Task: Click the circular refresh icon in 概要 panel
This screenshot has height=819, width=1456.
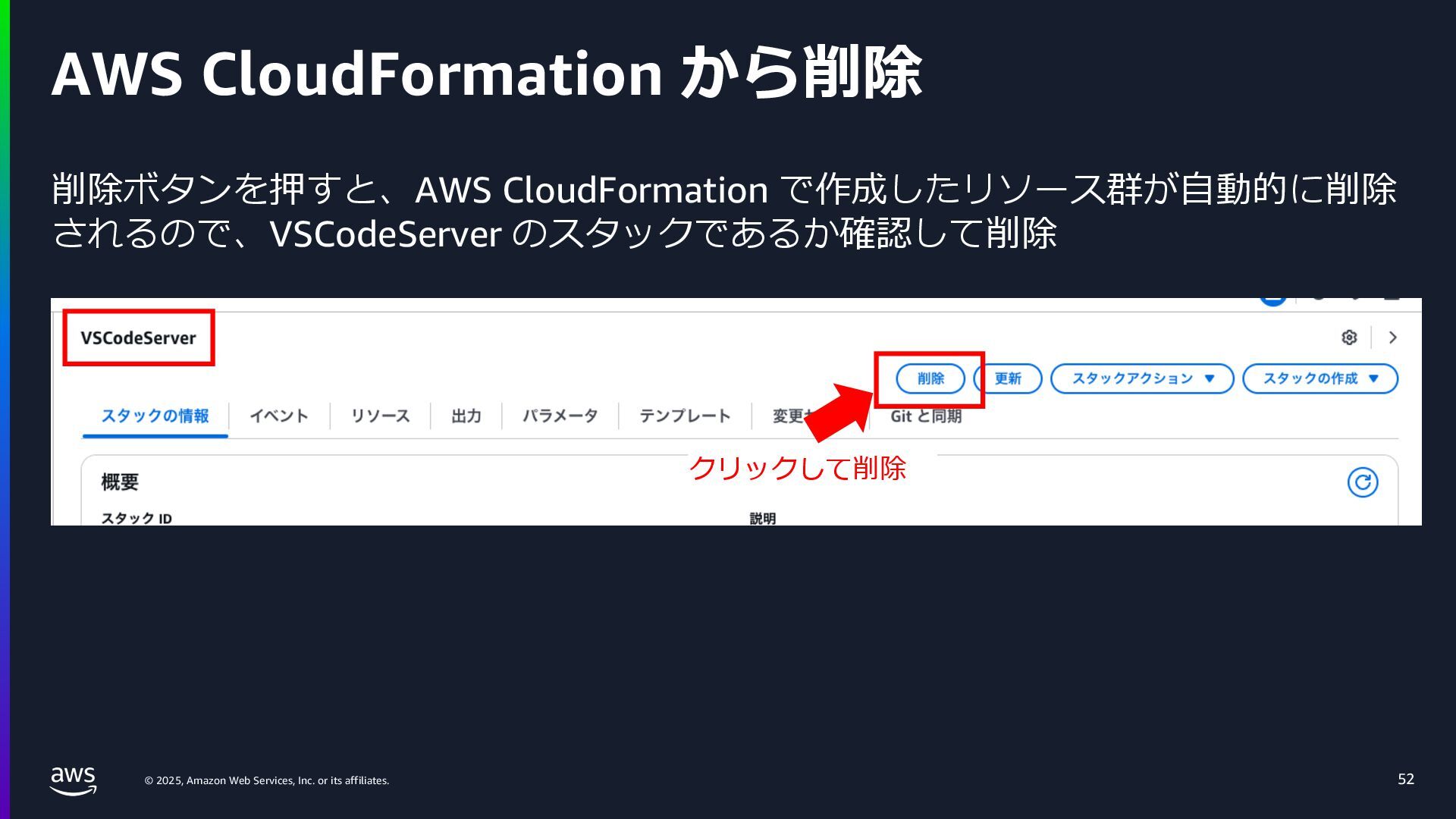Action: [1362, 482]
